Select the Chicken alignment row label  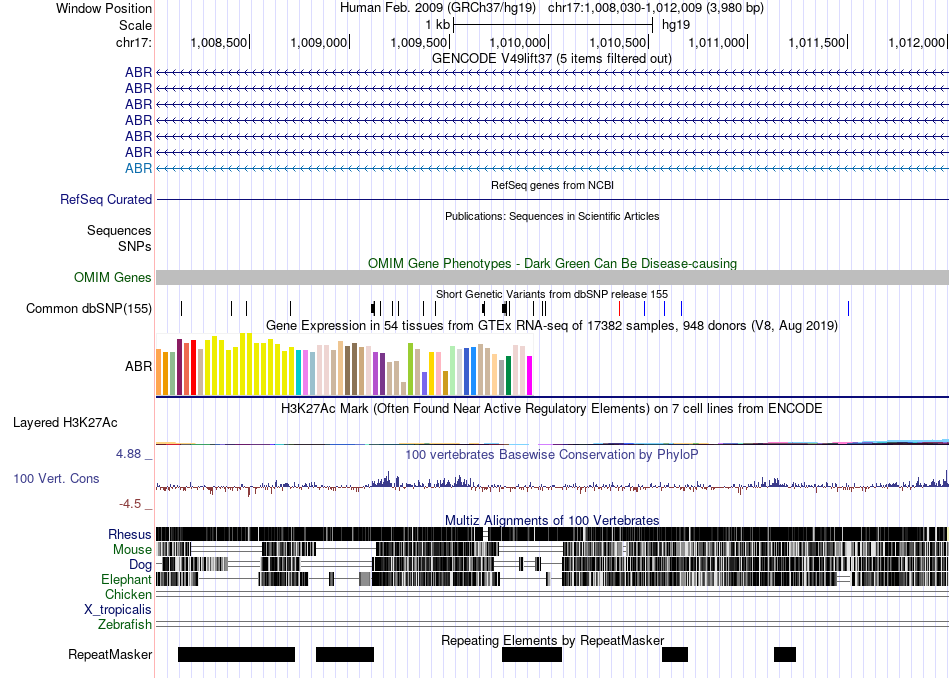[128, 594]
